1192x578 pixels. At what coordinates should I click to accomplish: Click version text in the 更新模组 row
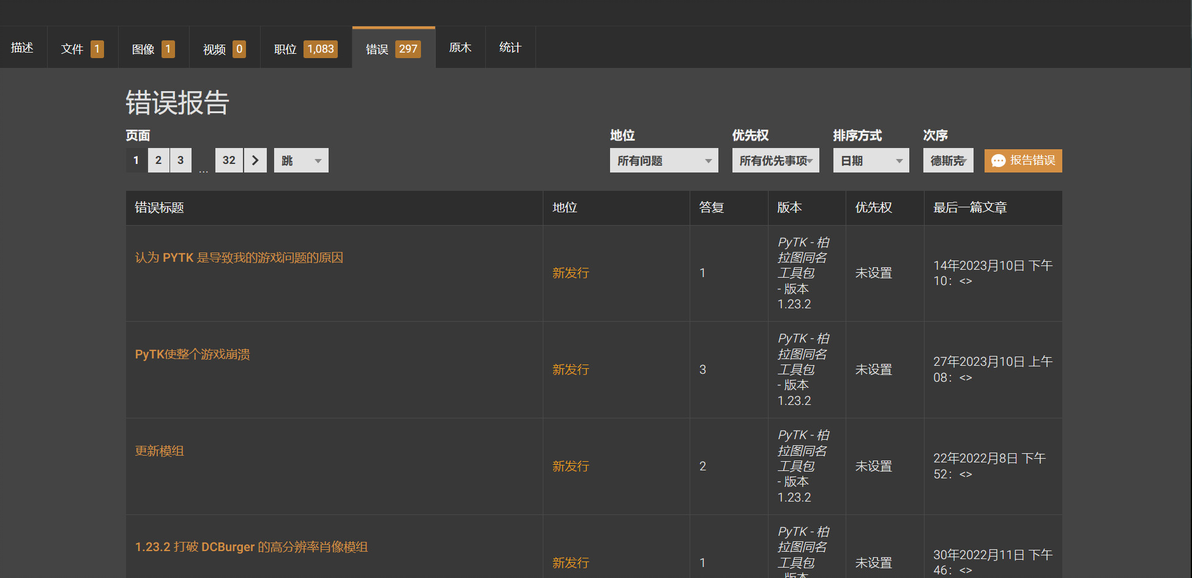click(803, 466)
